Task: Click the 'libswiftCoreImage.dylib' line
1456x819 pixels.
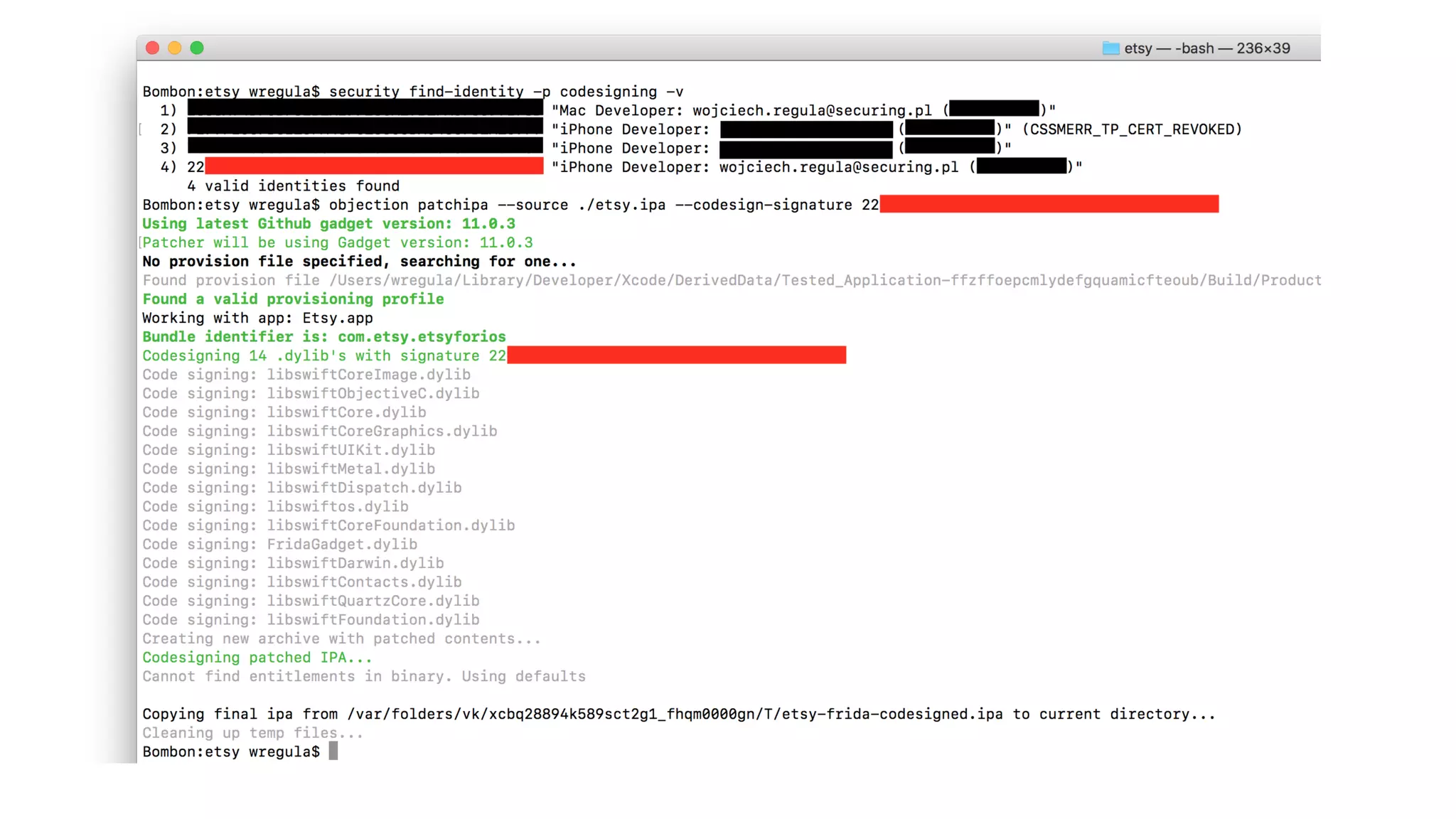Action: tap(368, 375)
